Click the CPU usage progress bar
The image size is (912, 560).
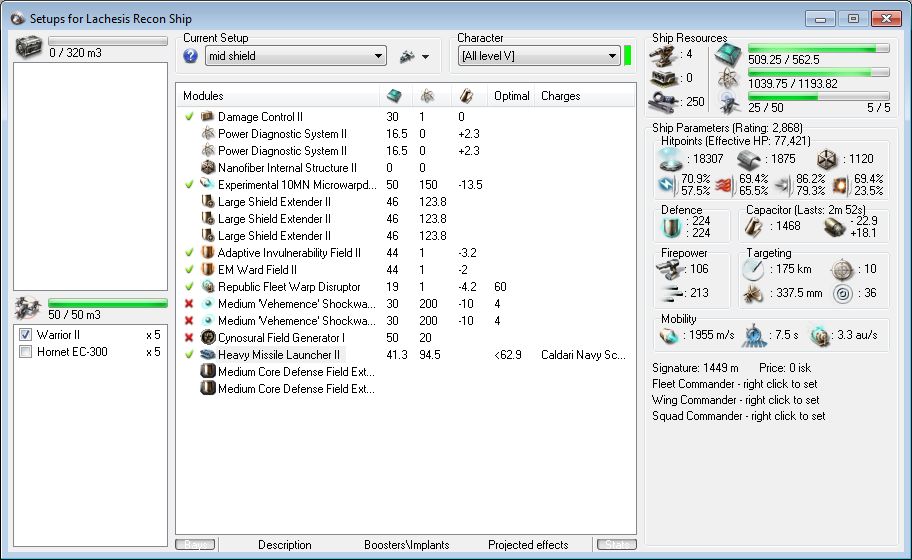coord(818,48)
